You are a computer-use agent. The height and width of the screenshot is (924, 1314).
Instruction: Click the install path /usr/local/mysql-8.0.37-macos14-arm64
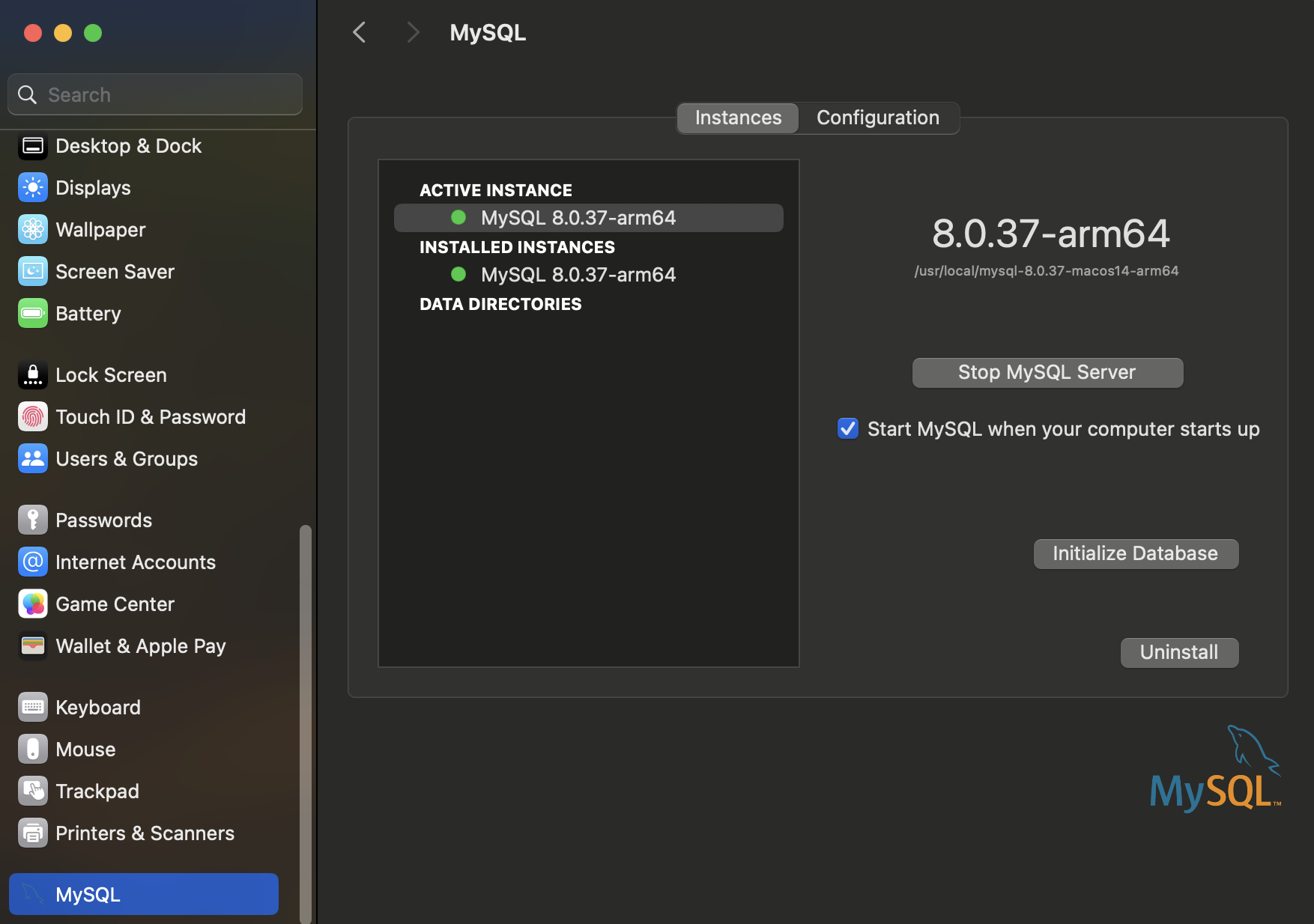click(1047, 271)
